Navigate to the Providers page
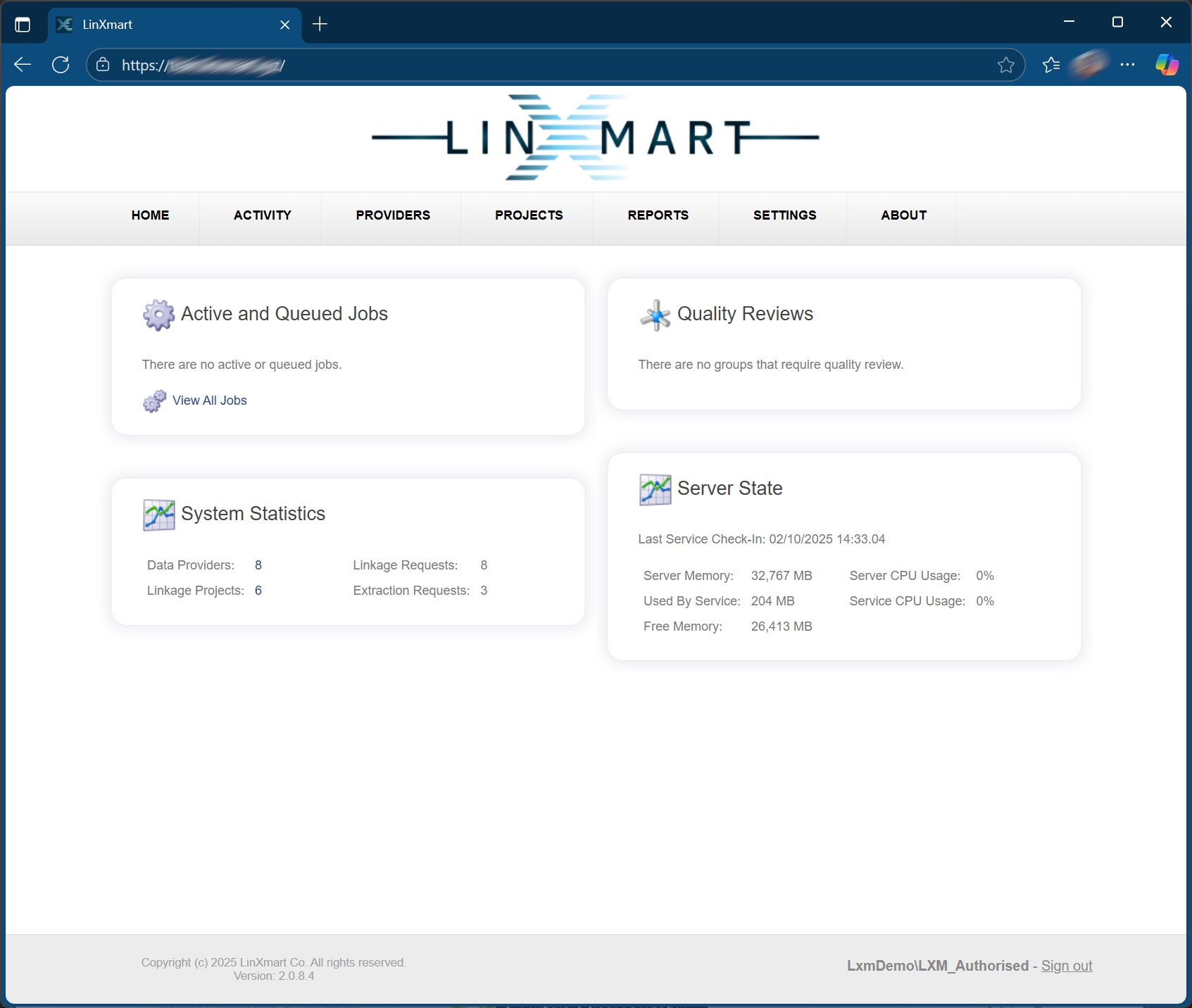Viewport: 1192px width, 1008px height. (x=392, y=215)
